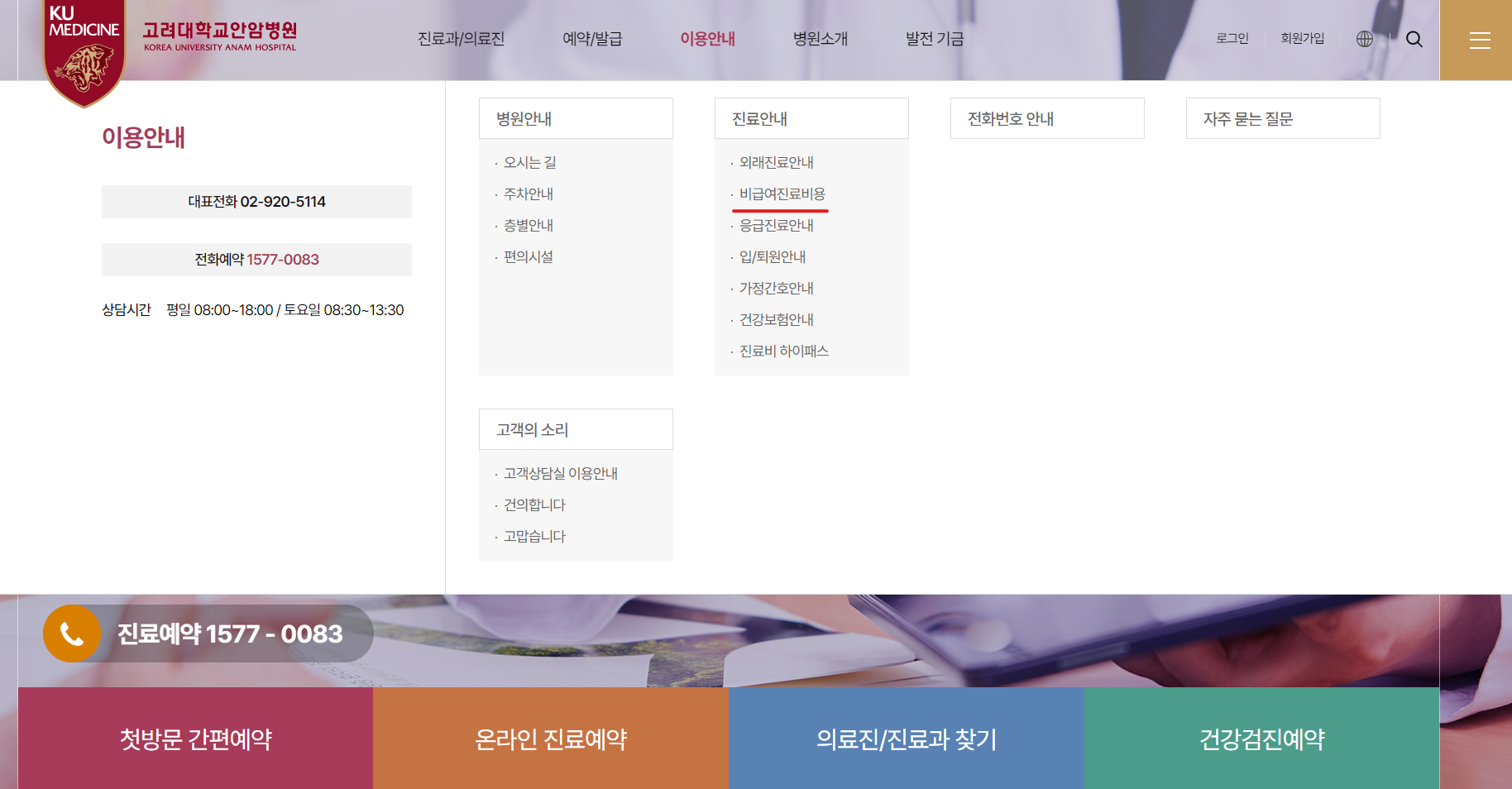The width and height of the screenshot is (1512, 789).
Task: Click the 첫방문 간편예약 button
Action: coord(195,739)
